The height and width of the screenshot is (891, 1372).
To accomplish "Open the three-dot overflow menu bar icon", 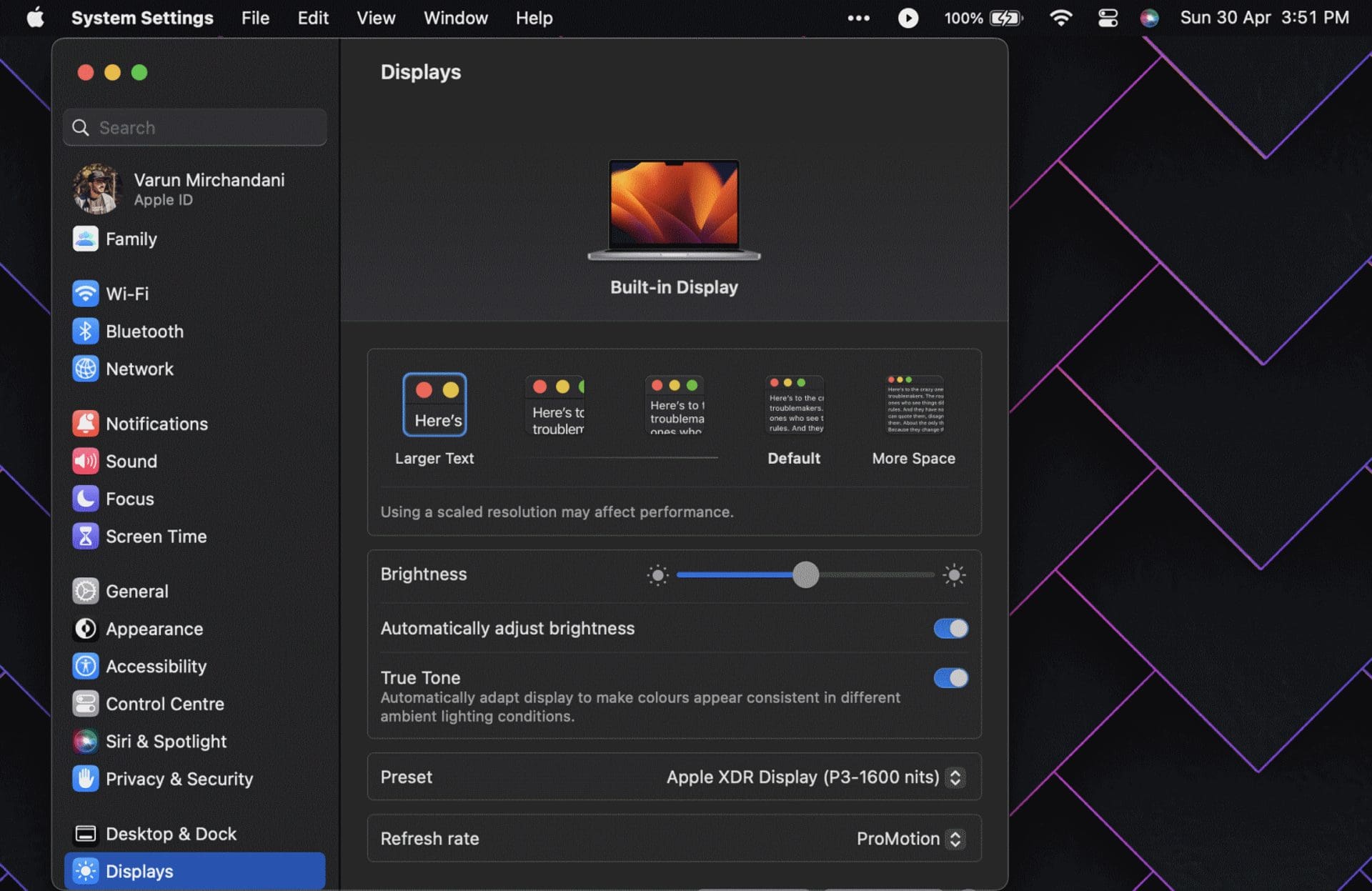I will (x=858, y=18).
